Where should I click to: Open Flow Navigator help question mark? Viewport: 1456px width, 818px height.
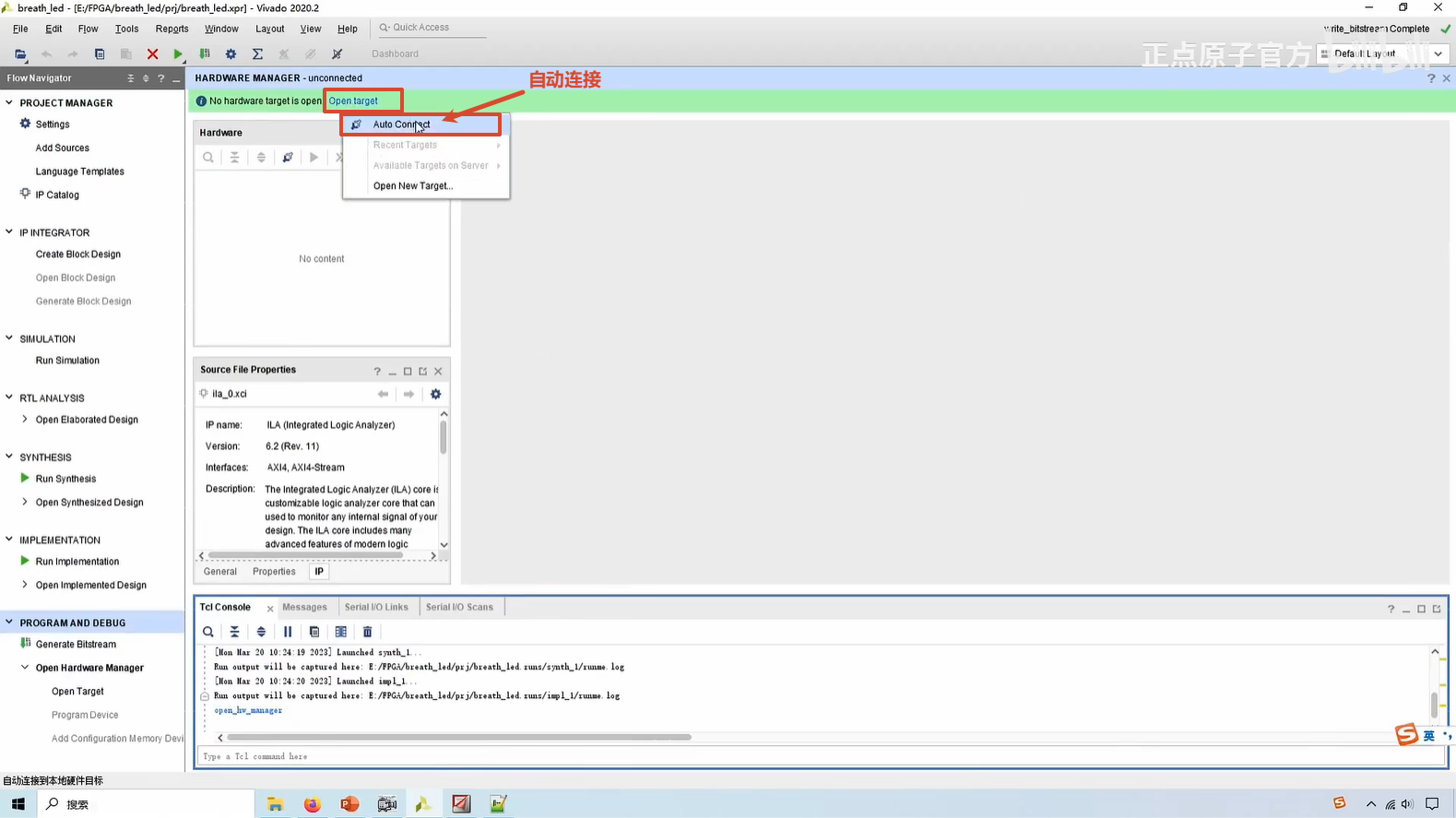pyautogui.click(x=160, y=78)
